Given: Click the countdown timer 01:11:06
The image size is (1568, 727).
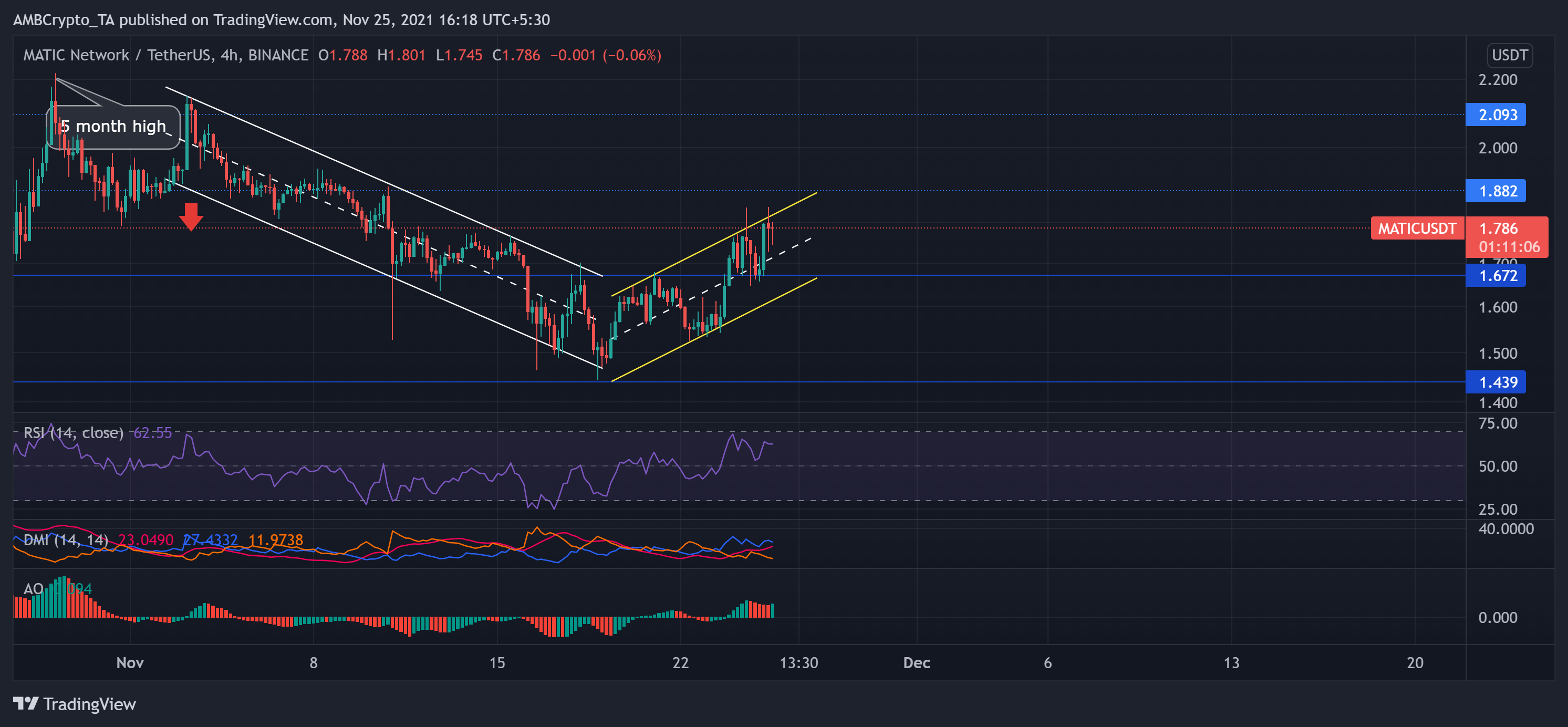Looking at the screenshot, I should [1509, 246].
